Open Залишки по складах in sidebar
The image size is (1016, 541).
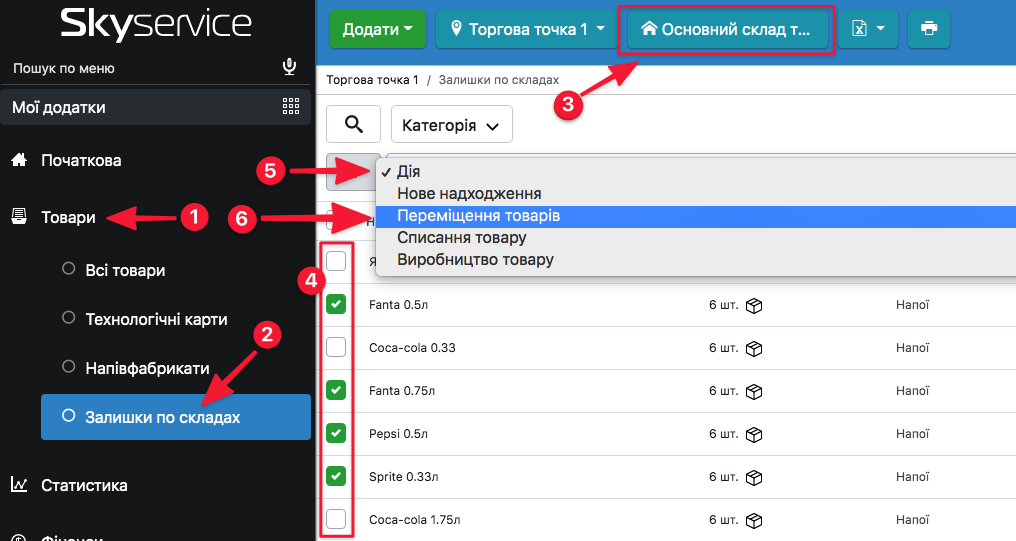tap(162, 417)
